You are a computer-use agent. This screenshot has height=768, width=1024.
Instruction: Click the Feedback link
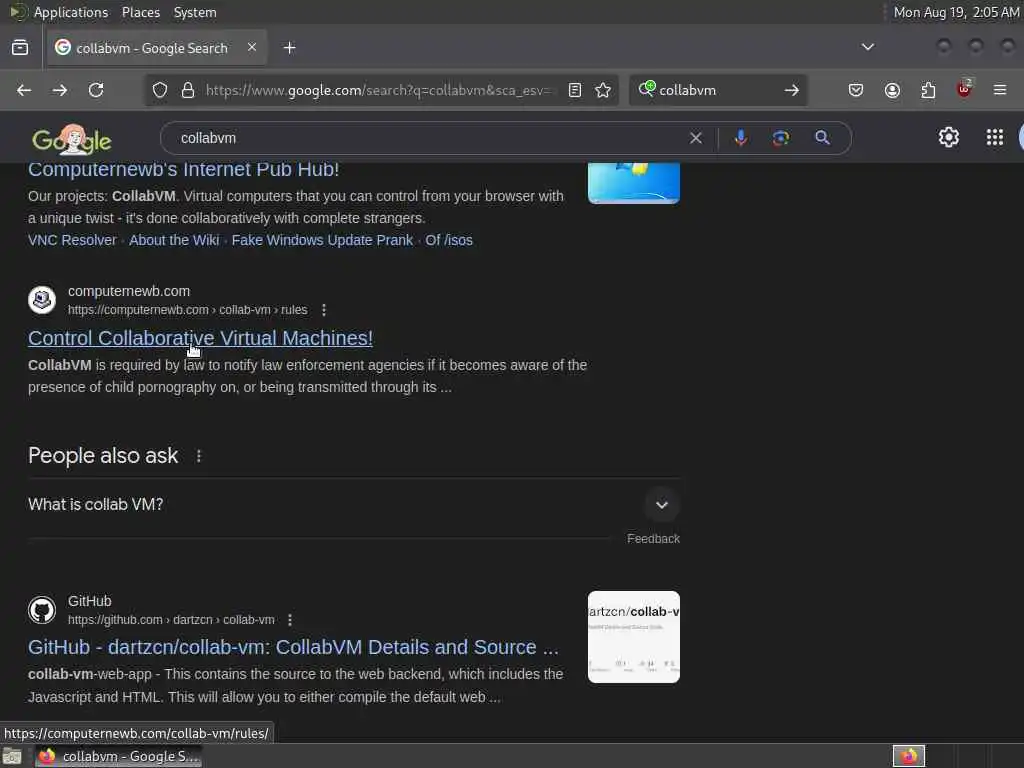653,539
